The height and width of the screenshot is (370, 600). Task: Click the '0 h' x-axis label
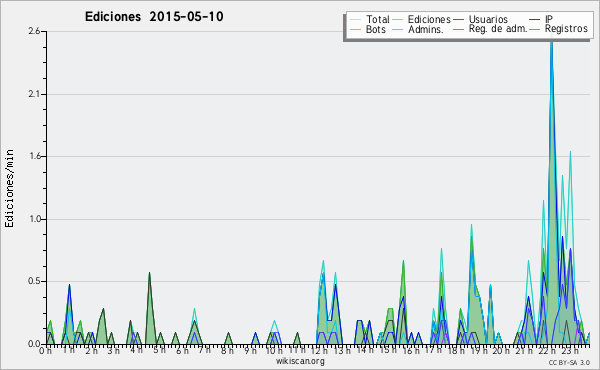(46, 350)
